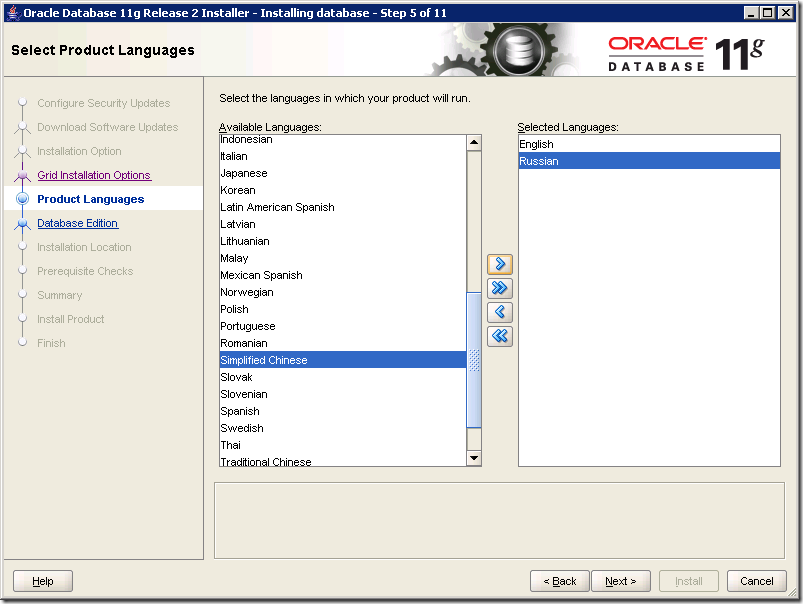Select Polish in available languages
Image resolution: width=803 pixels, height=604 pixels.
click(x=343, y=309)
